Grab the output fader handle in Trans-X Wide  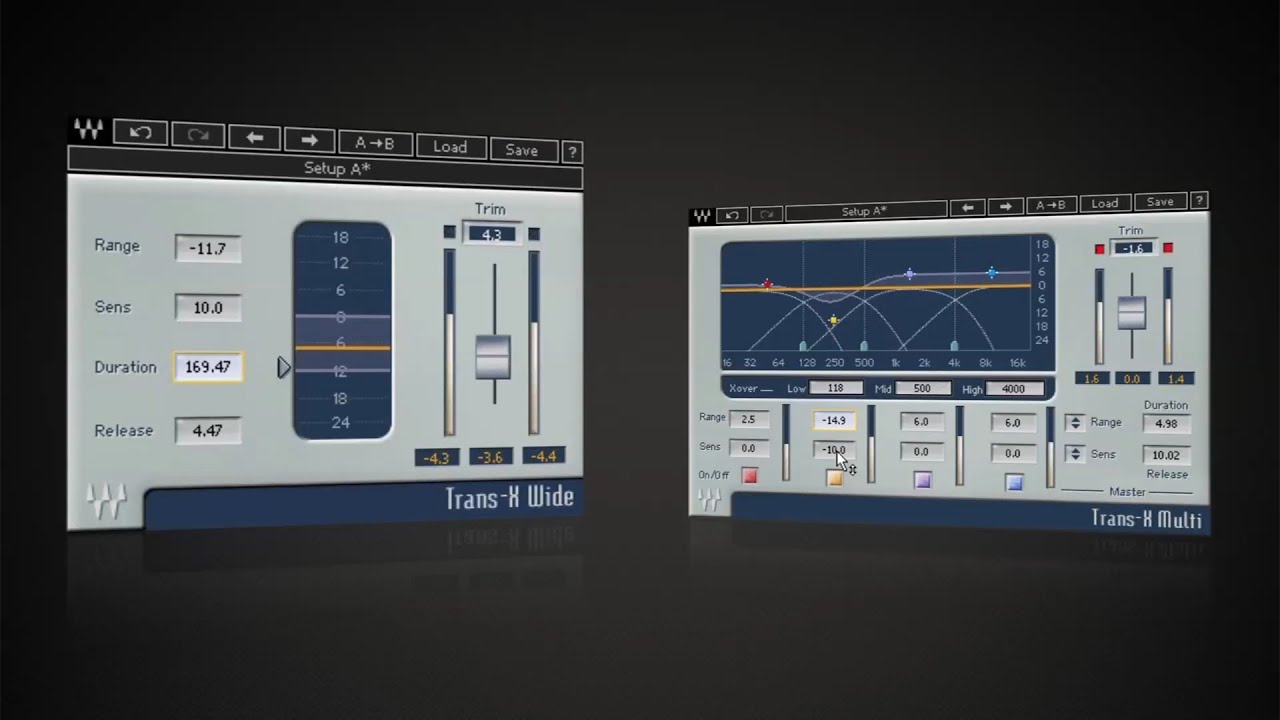492,357
